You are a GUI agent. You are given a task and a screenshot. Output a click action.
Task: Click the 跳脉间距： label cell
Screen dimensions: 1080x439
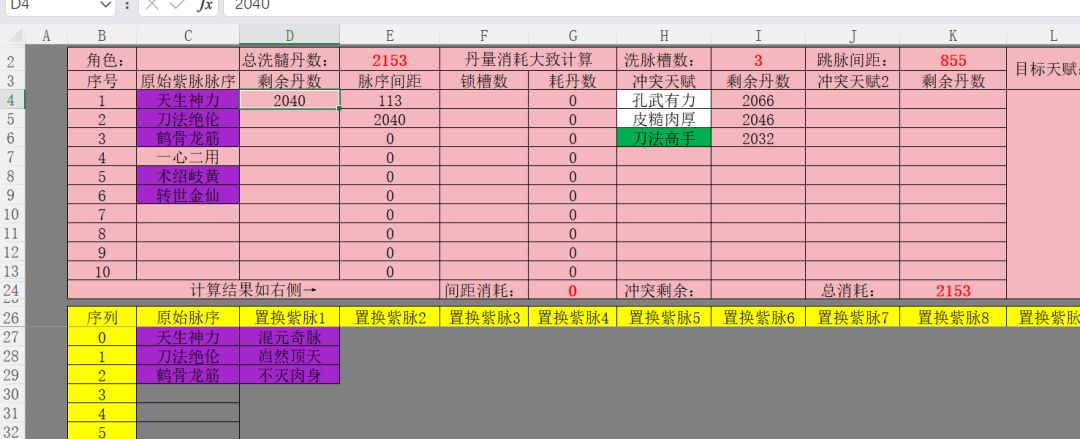tap(853, 60)
